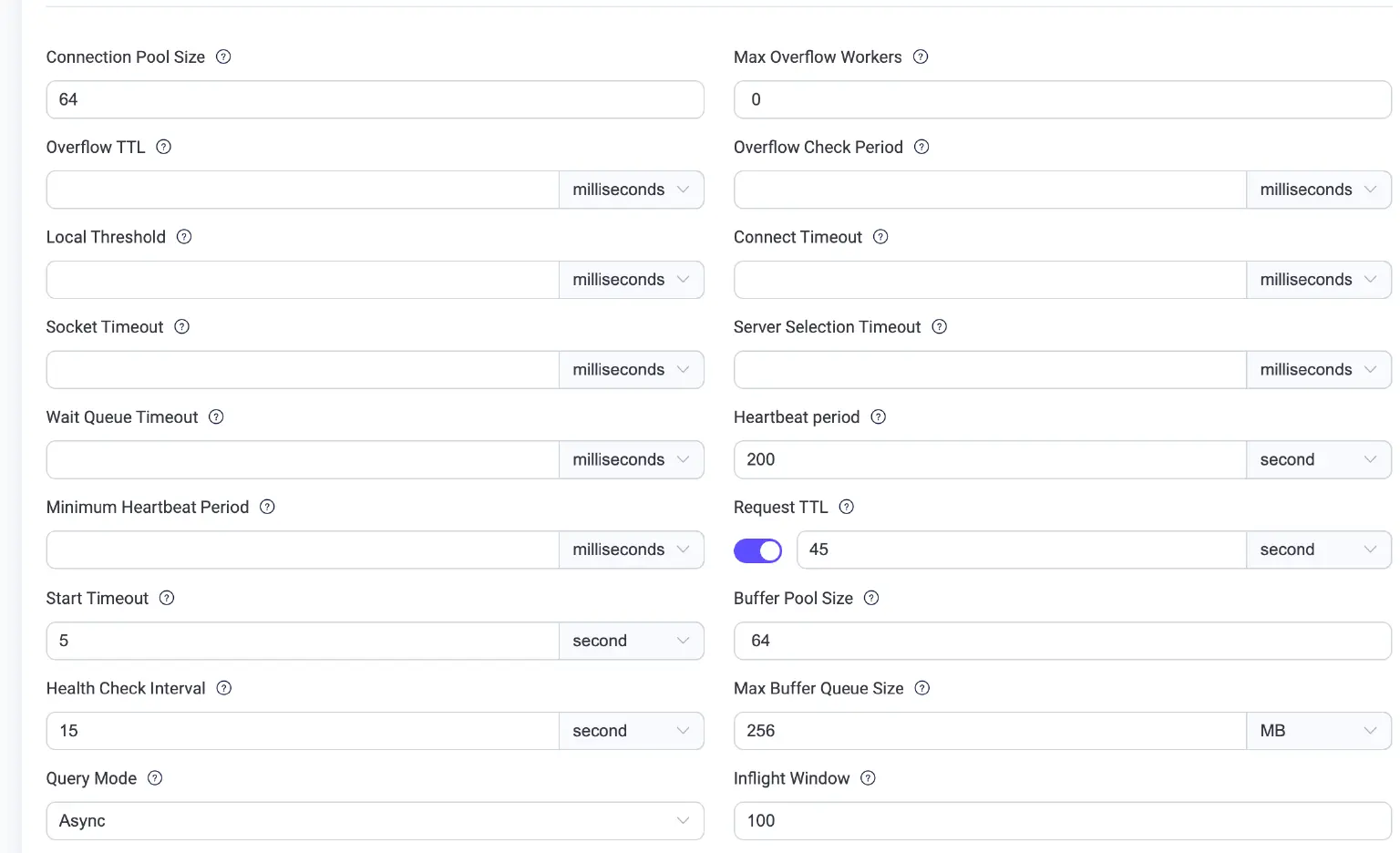The width and height of the screenshot is (1400, 853).
Task: Click the Socket Timeout value field
Action: (x=303, y=370)
